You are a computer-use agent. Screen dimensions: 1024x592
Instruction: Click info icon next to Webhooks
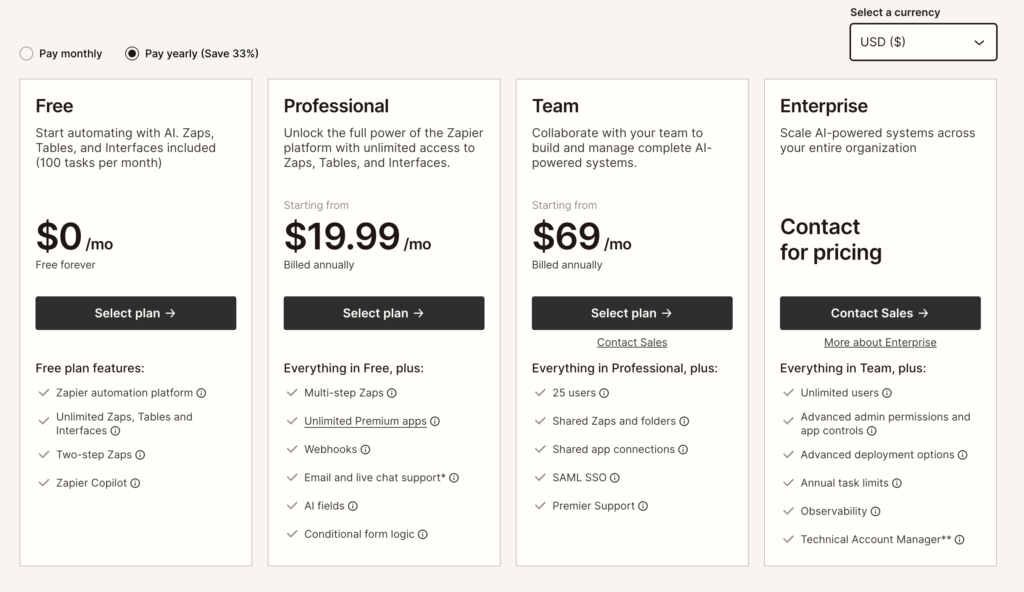(x=366, y=450)
